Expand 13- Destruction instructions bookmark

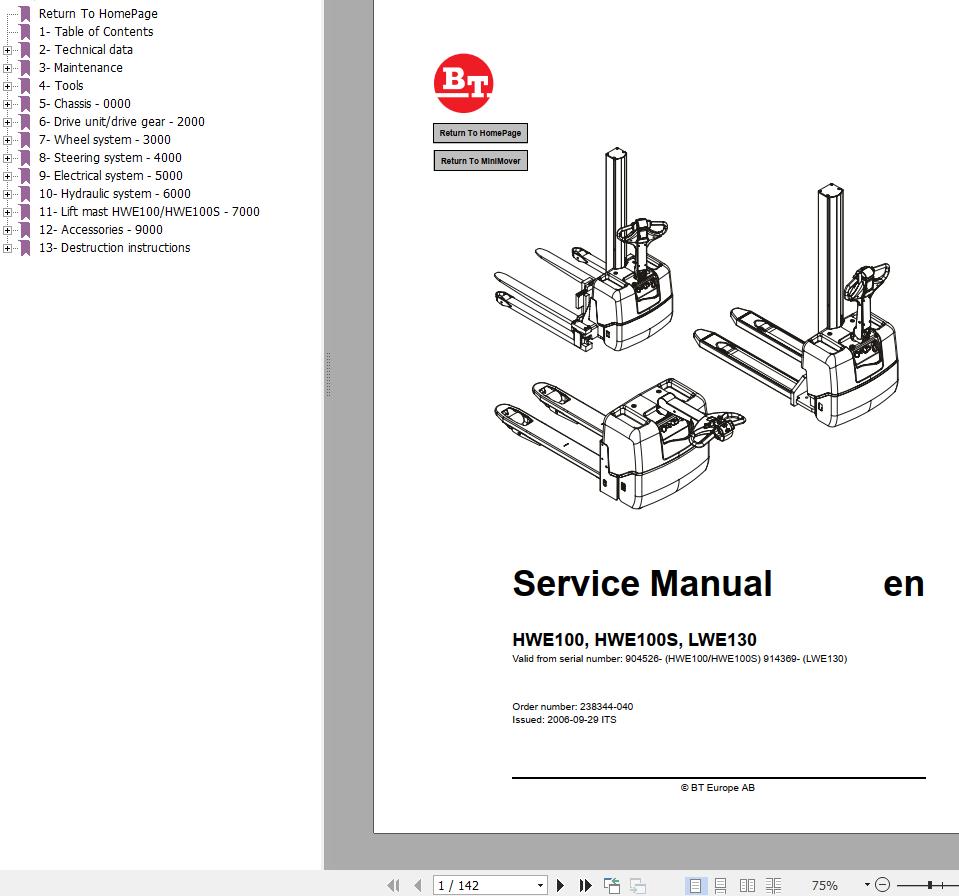pyautogui.click(x=7, y=248)
